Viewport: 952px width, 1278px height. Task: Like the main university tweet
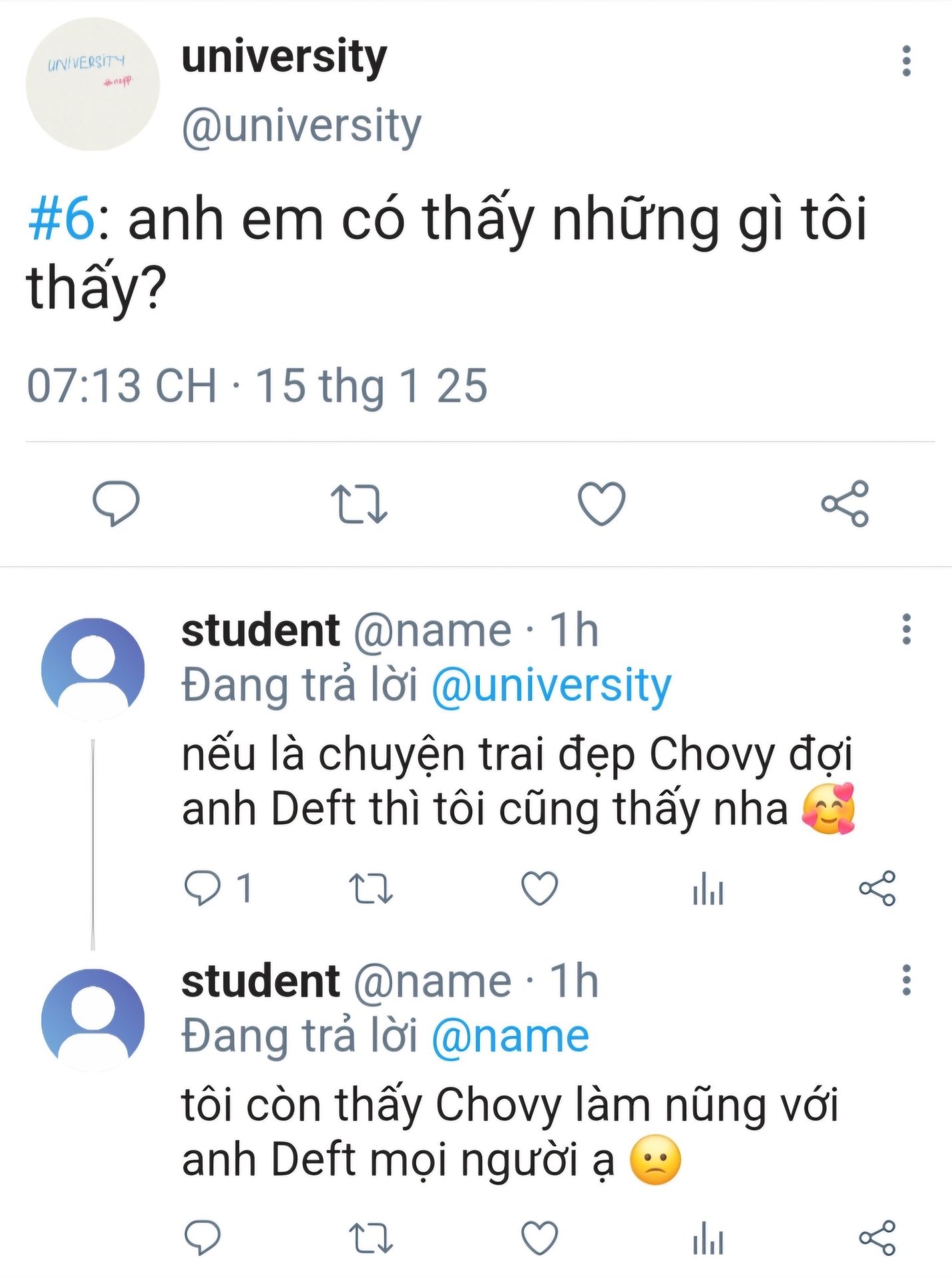pyautogui.click(x=601, y=503)
